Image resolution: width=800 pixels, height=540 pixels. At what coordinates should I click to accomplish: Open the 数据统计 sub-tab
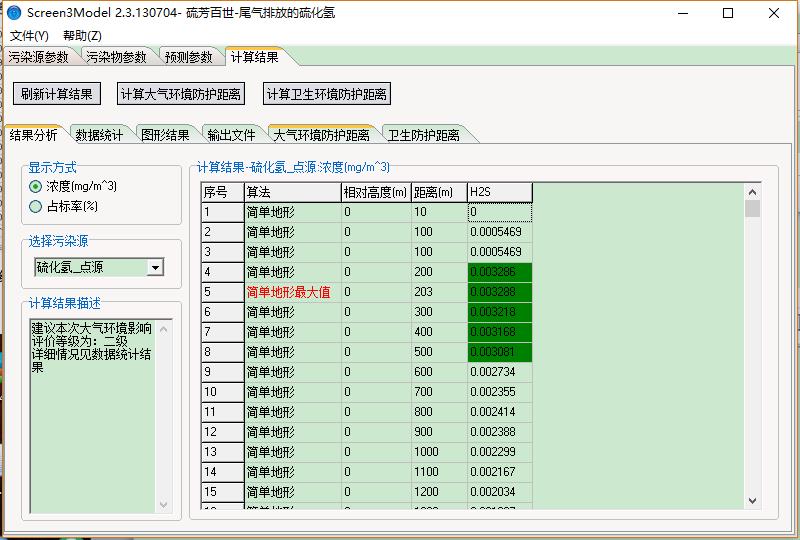pyautogui.click(x=99, y=135)
